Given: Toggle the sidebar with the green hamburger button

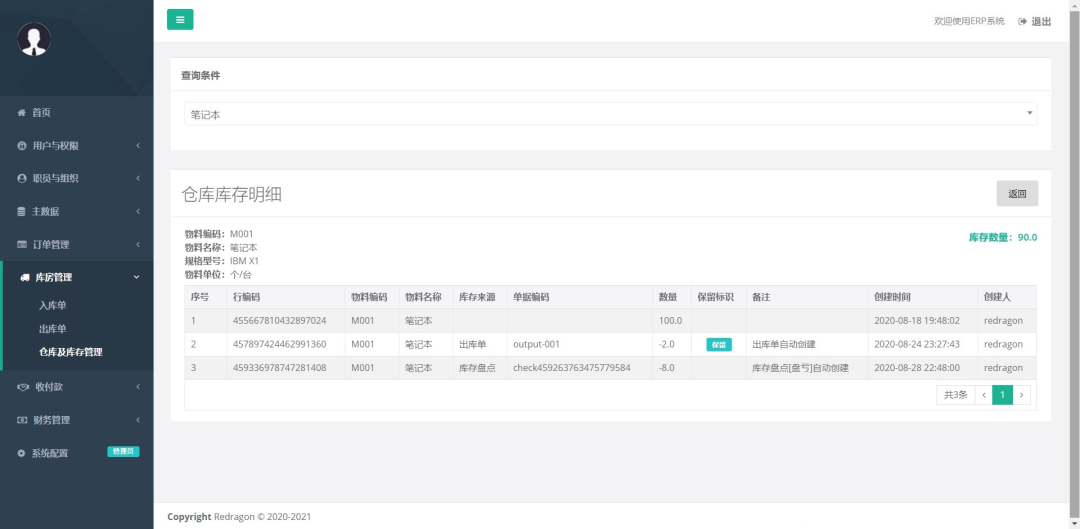Looking at the screenshot, I should click(180, 19).
